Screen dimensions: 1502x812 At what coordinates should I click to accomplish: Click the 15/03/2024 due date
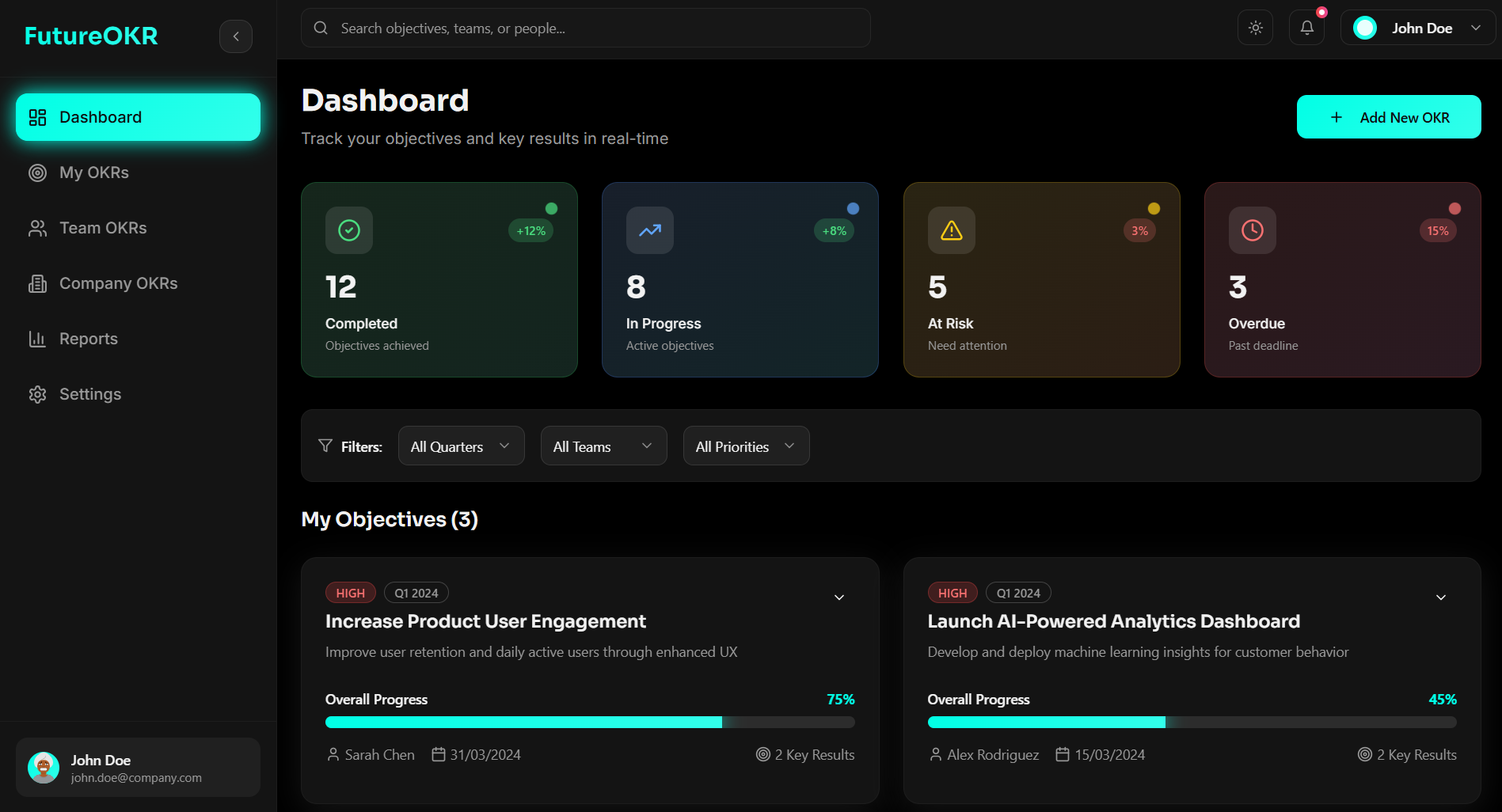pos(1101,755)
